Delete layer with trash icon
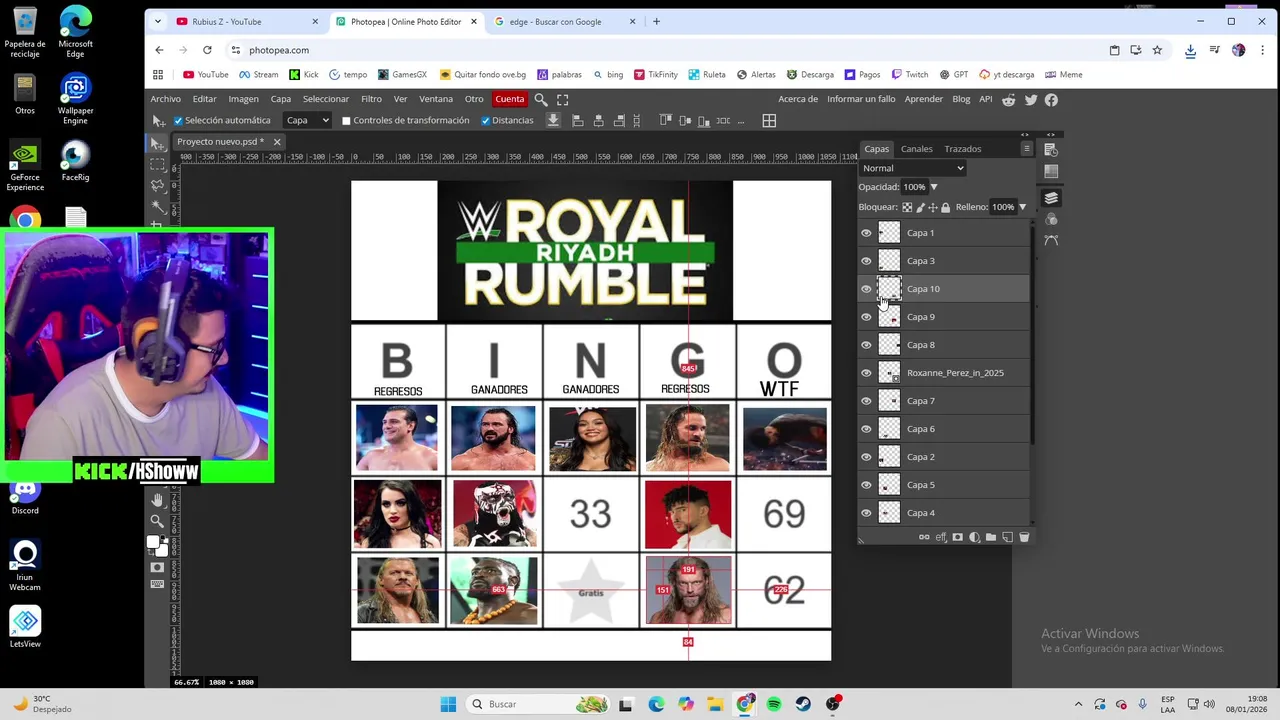This screenshot has width=1280, height=720. 1024,537
